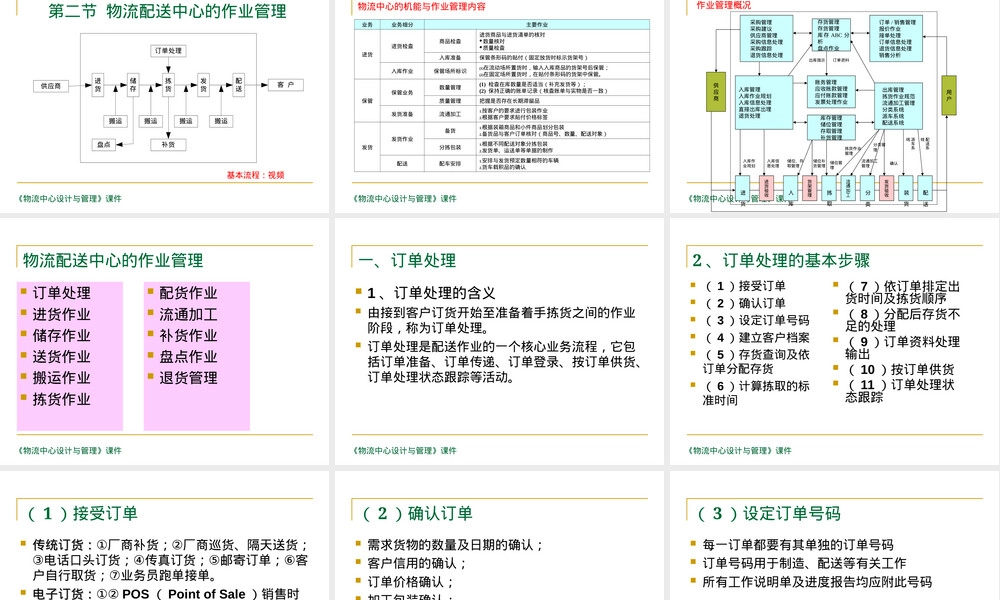Click the 订单处理 bullet in the pink list
The width and height of the screenshot is (1000, 600).
(61, 293)
